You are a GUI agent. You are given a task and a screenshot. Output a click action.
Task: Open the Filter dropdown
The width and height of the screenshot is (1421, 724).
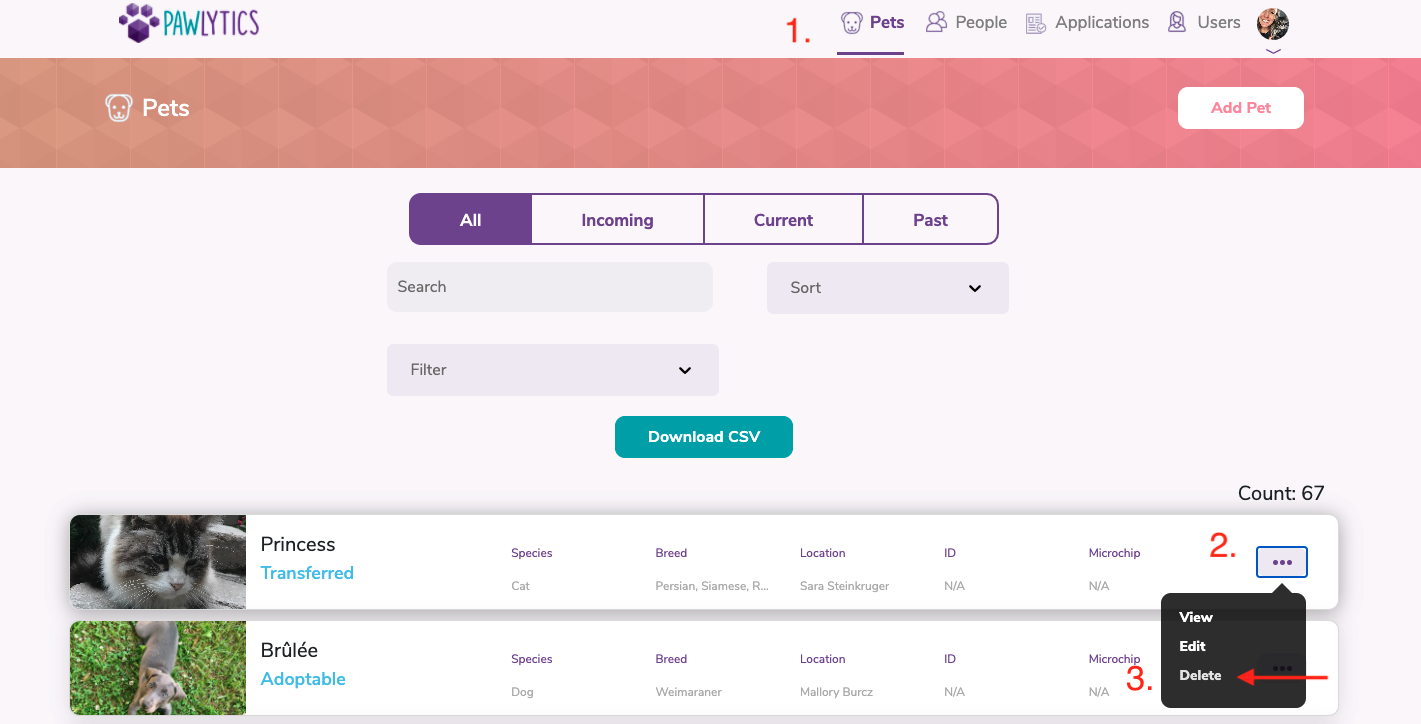click(552, 370)
